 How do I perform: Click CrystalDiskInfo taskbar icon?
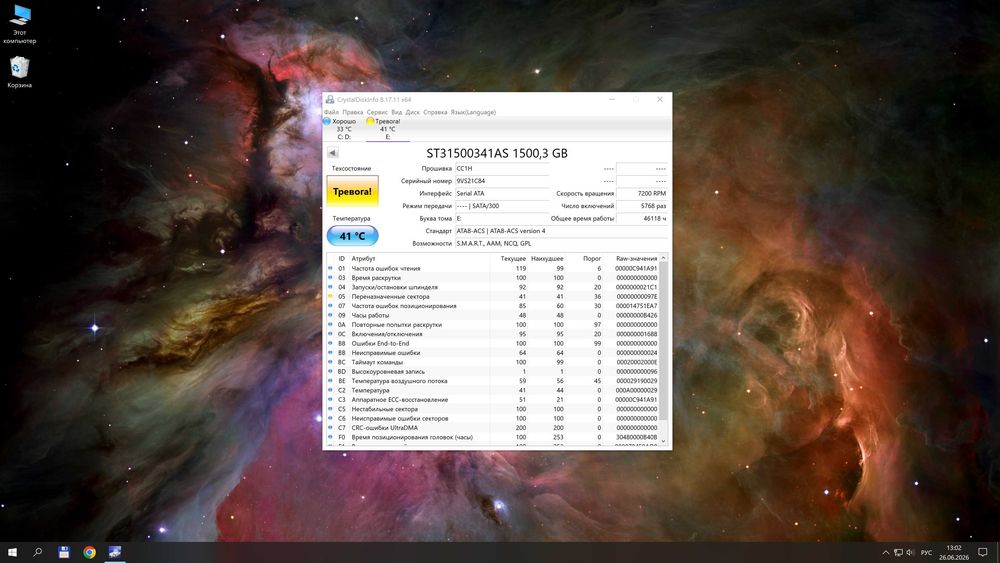pyautogui.click(x=115, y=552)
